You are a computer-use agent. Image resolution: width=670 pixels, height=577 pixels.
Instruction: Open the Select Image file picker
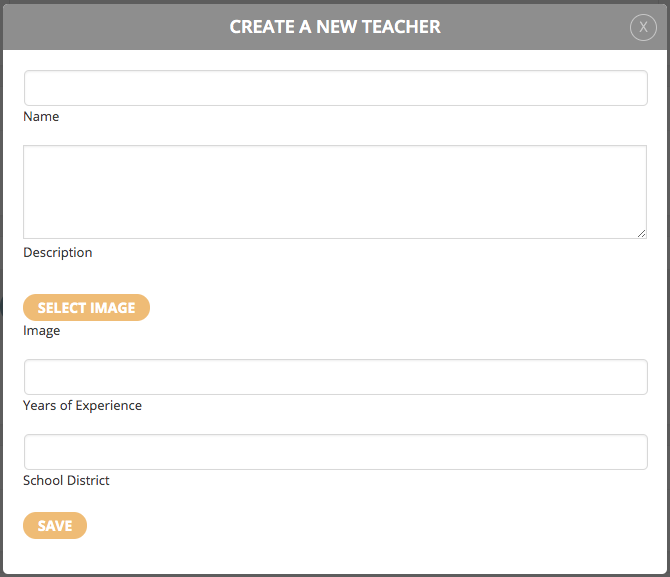[86, 307]
